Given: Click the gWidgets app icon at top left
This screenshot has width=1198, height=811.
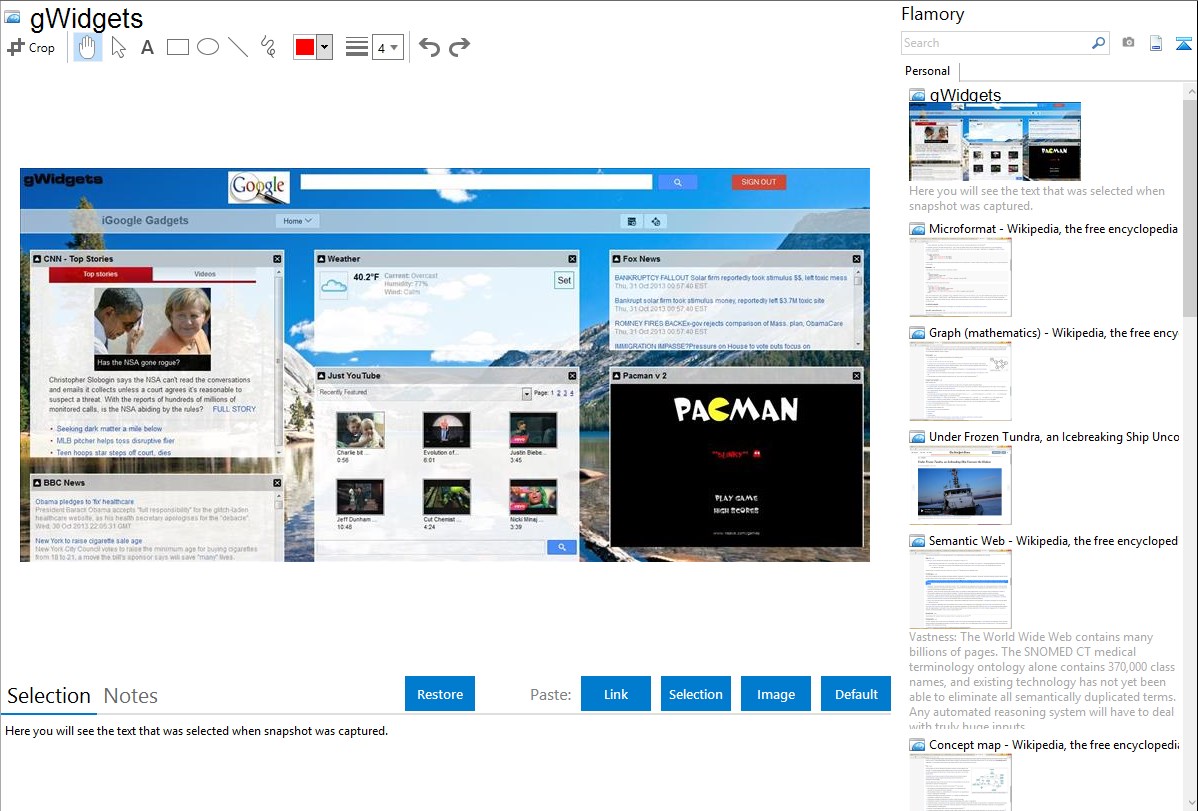Looking at the screenshot, I should coord(12,18).
